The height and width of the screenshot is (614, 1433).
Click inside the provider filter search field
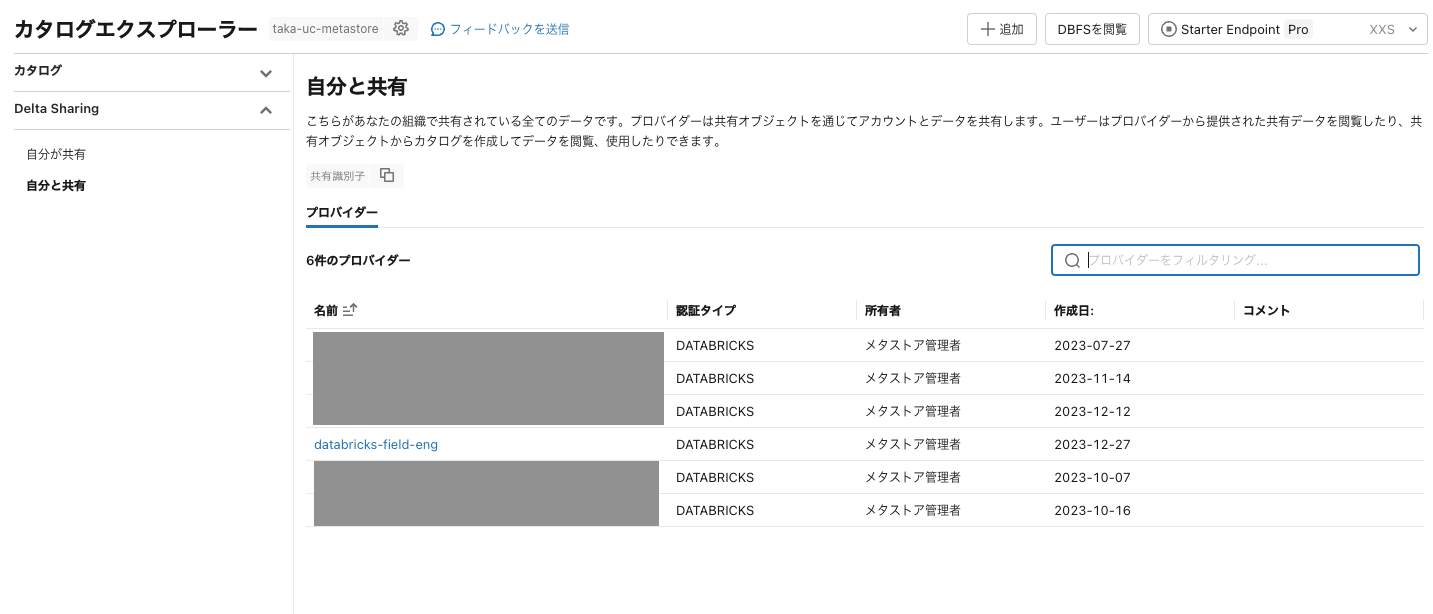pyautogui.click(x=1240, y=260)
